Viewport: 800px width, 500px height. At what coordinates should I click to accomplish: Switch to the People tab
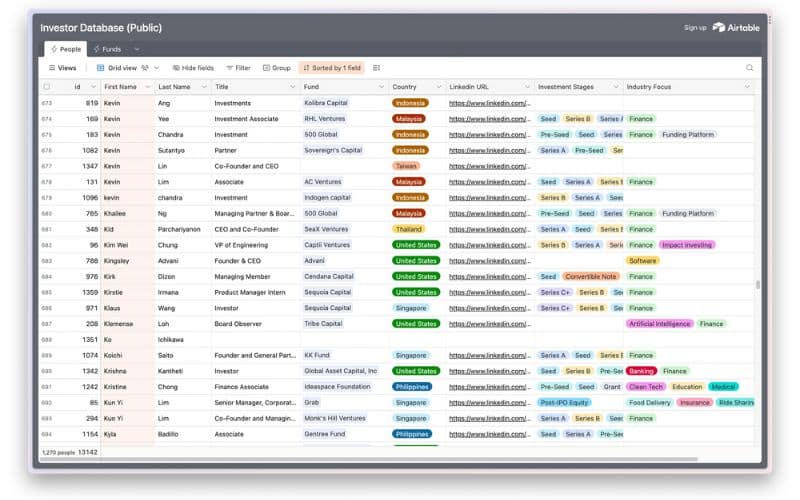[x=66, y=49]
